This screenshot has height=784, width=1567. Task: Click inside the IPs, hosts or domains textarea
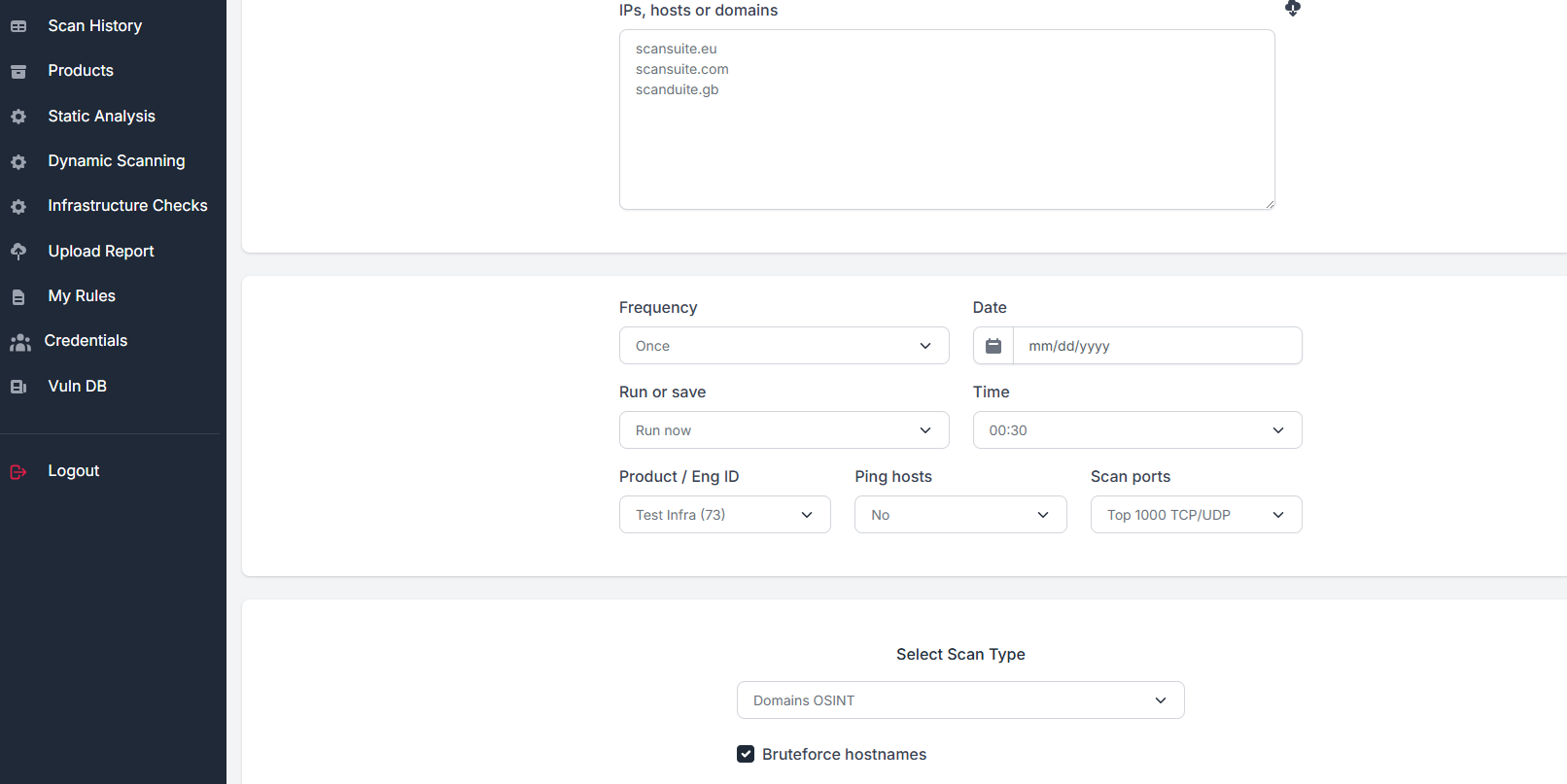[x=947, y=119]
